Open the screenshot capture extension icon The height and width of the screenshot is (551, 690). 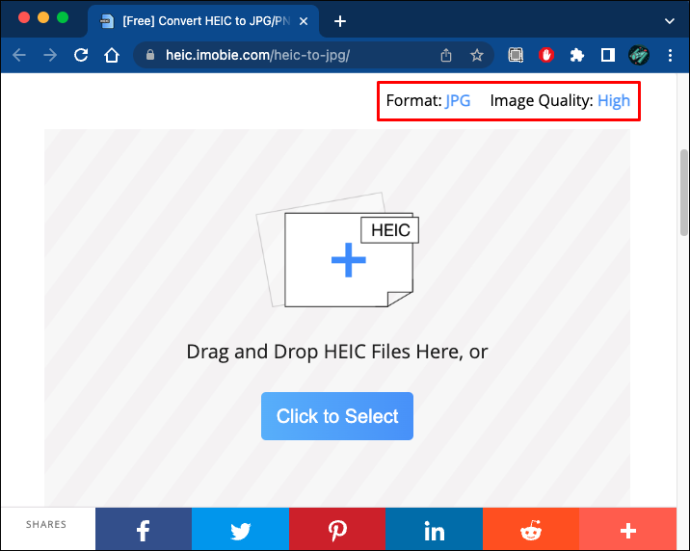(x=516, y=55)
